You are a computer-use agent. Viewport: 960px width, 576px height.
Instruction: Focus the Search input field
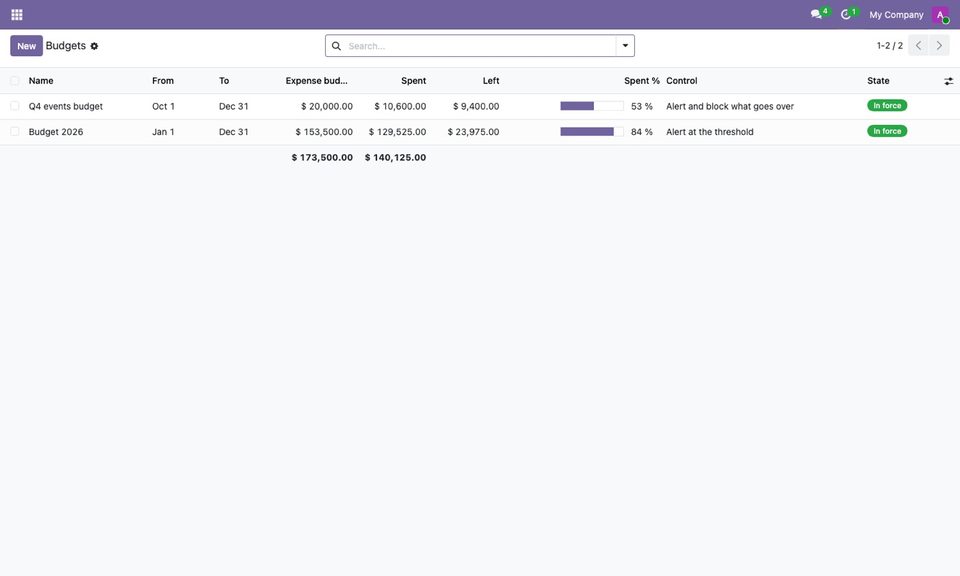(480, 46)
